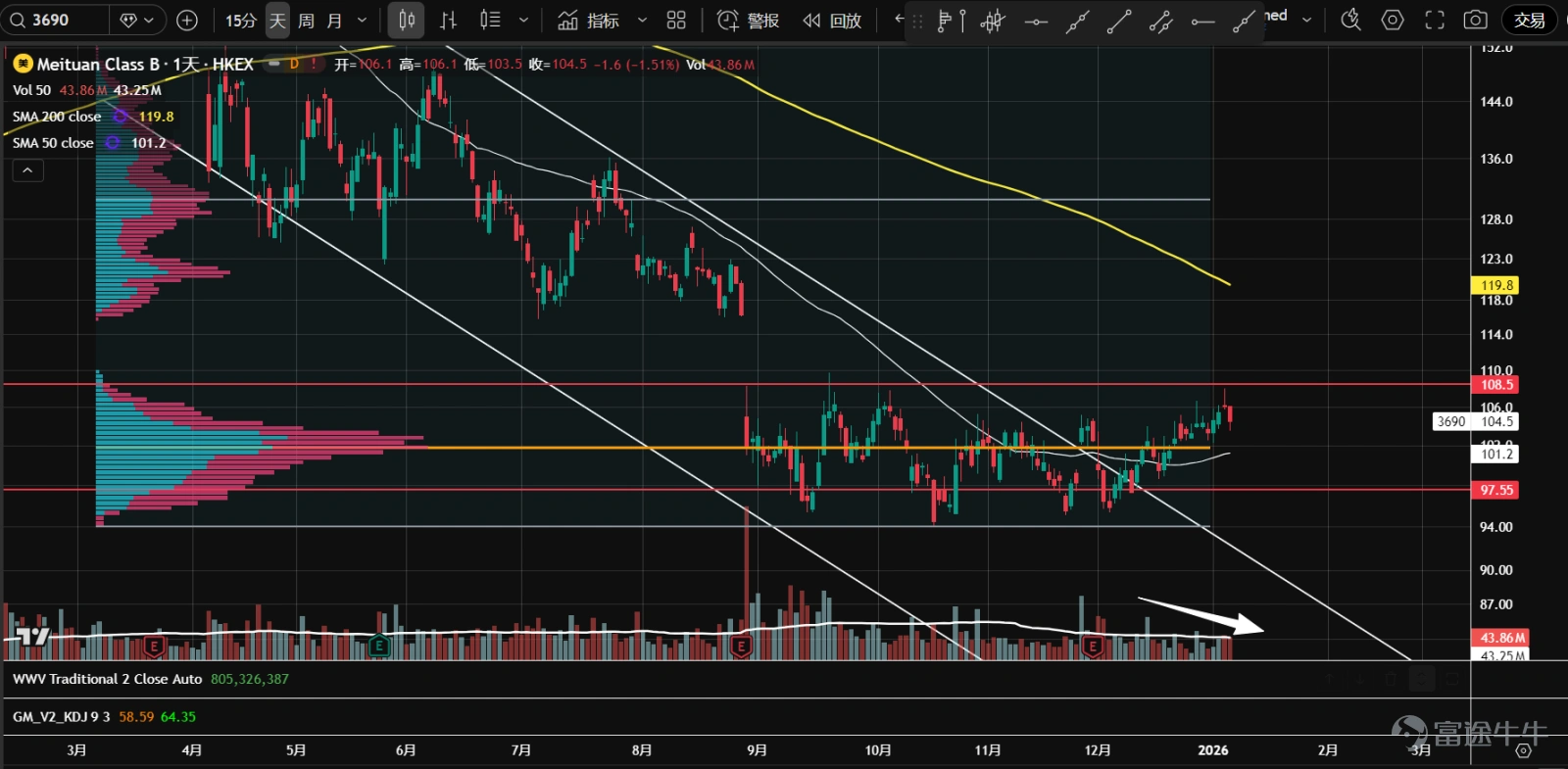Screen dimensions: 1568x769
Task: Select the ray line tool
Action: point(1244,21)
